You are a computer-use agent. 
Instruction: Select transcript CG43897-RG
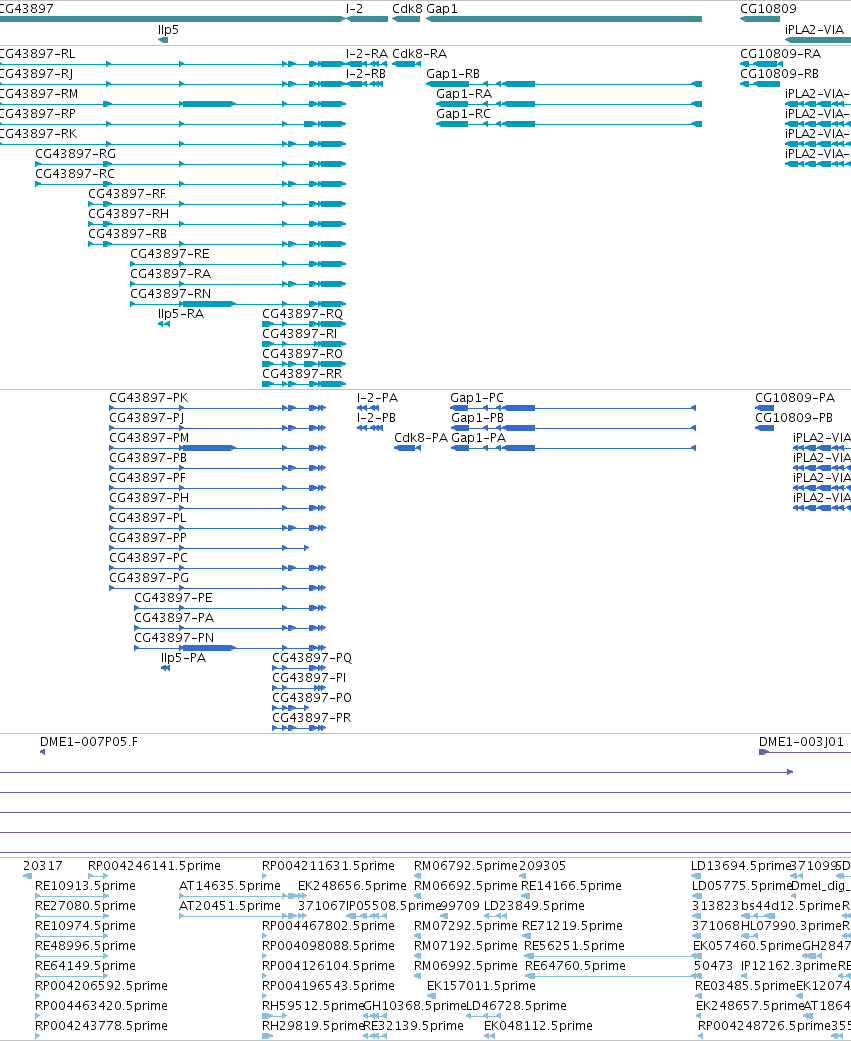coord(191,164)
